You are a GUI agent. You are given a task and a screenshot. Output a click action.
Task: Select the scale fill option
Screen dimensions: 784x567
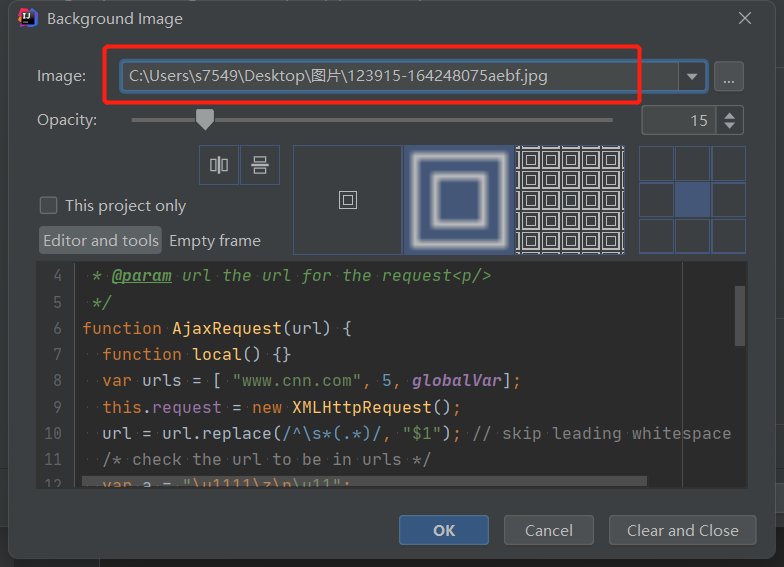coord(458,200)
